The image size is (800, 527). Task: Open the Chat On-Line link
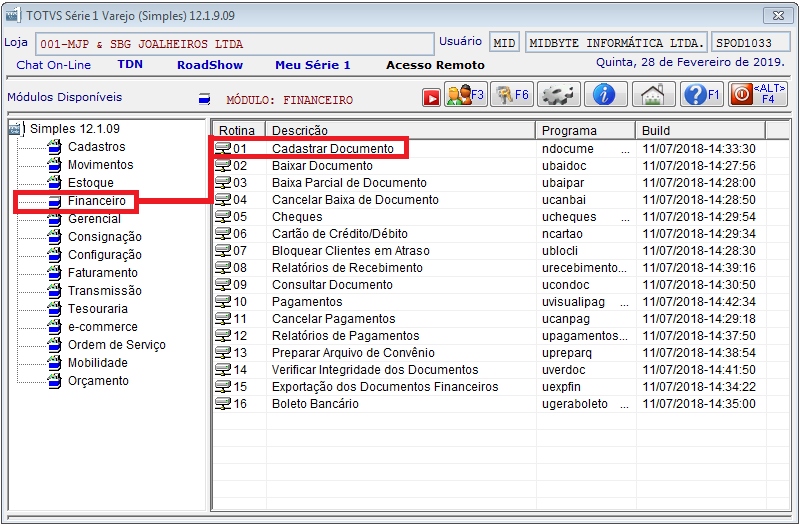click(54, 65)
